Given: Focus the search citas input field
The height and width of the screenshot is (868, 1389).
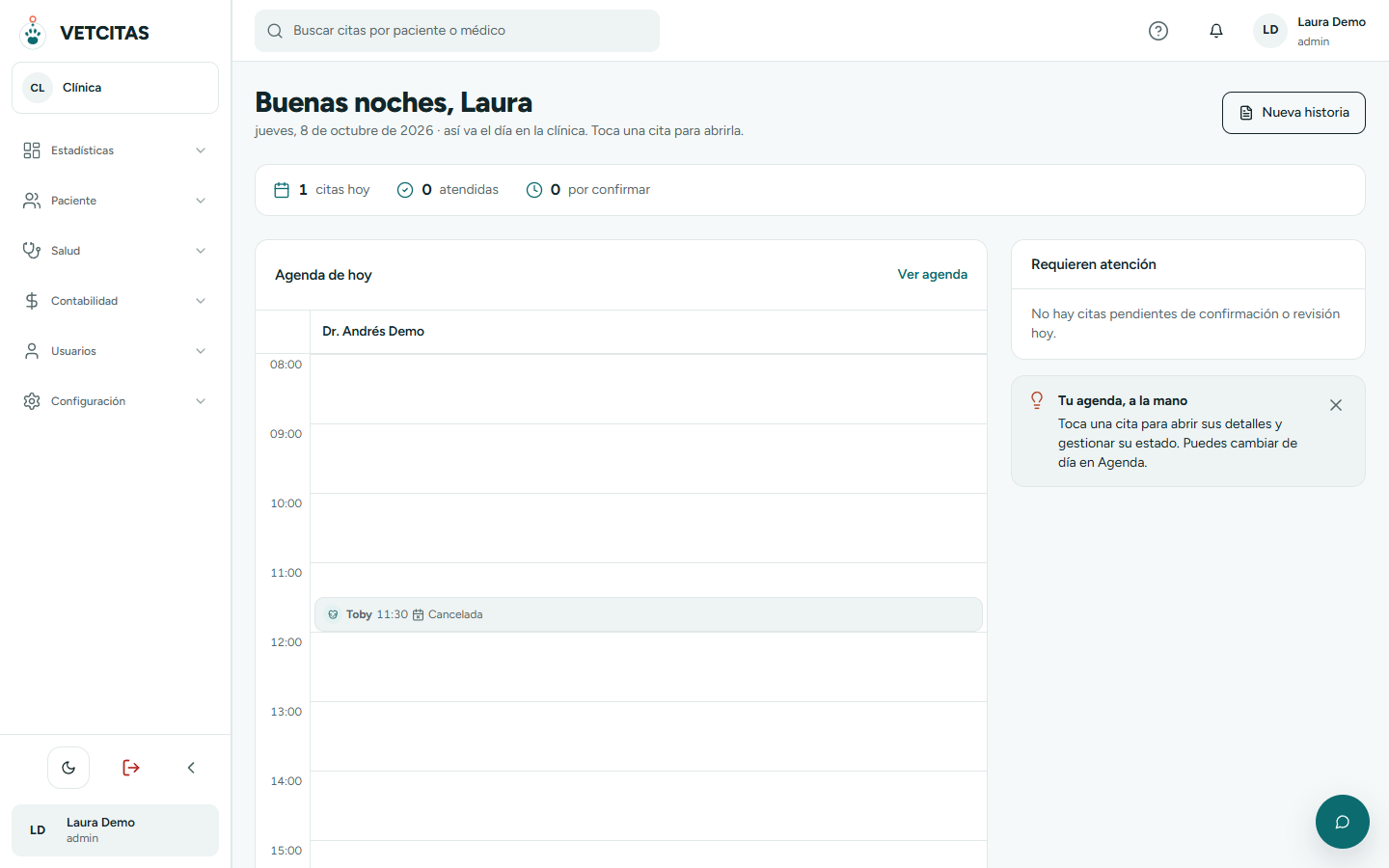Looking at the screenshot, I should (457, 31).
